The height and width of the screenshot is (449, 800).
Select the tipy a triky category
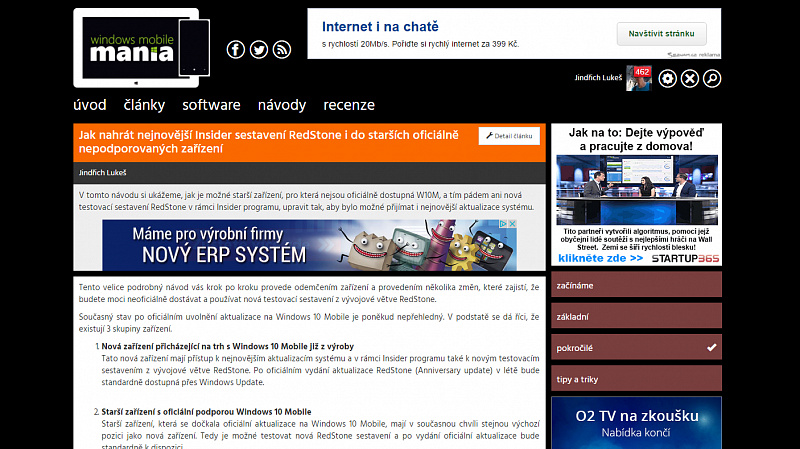tap(636, 378)
